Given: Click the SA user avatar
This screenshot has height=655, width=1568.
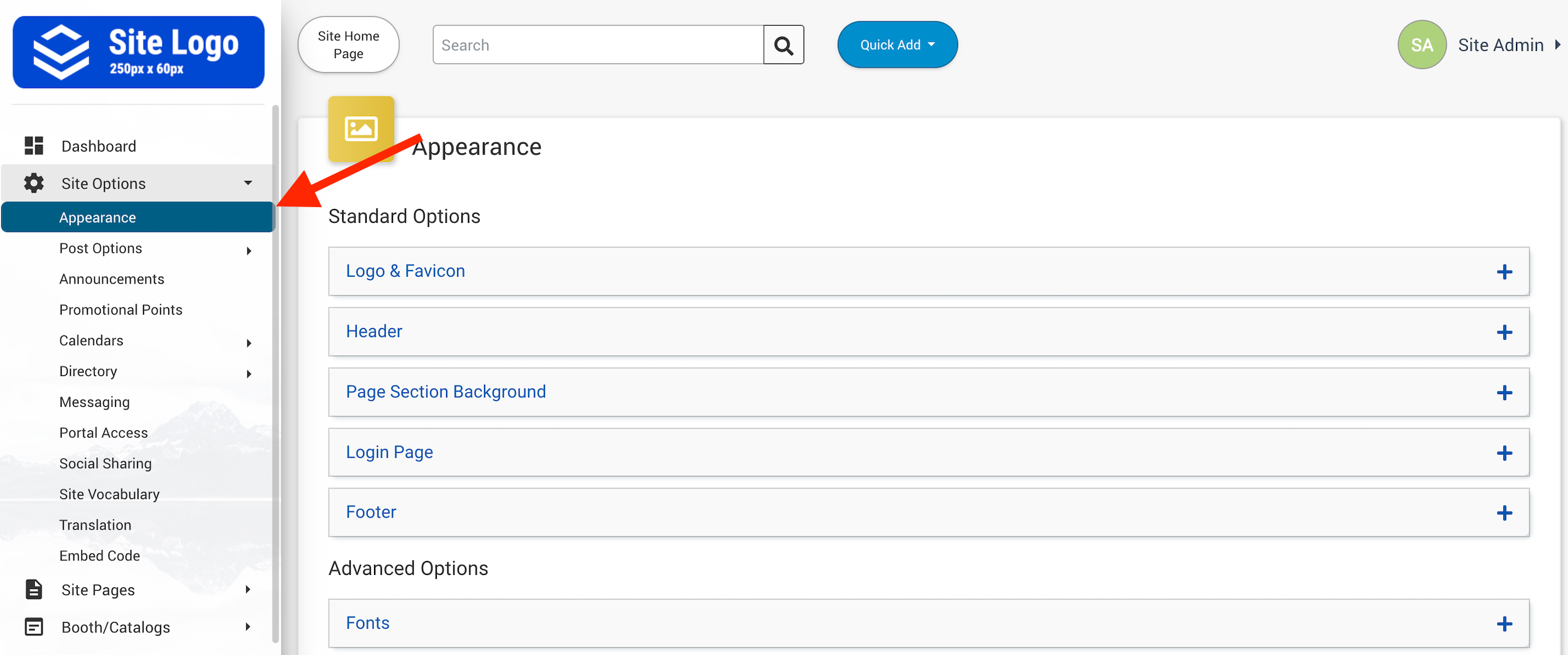Looking at the screenshot, I should tap(1421, 45).
